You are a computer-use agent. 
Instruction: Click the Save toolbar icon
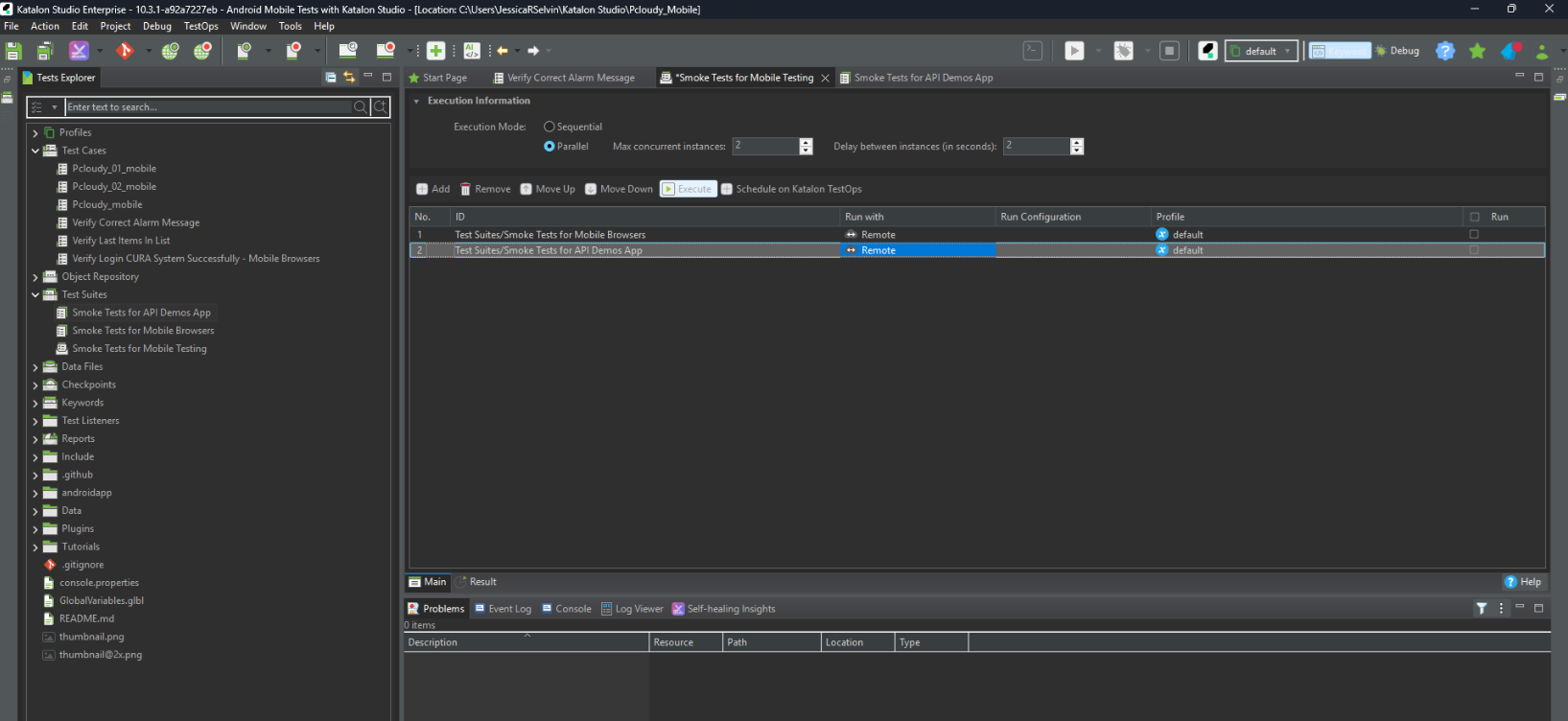[x=13, y=51]
